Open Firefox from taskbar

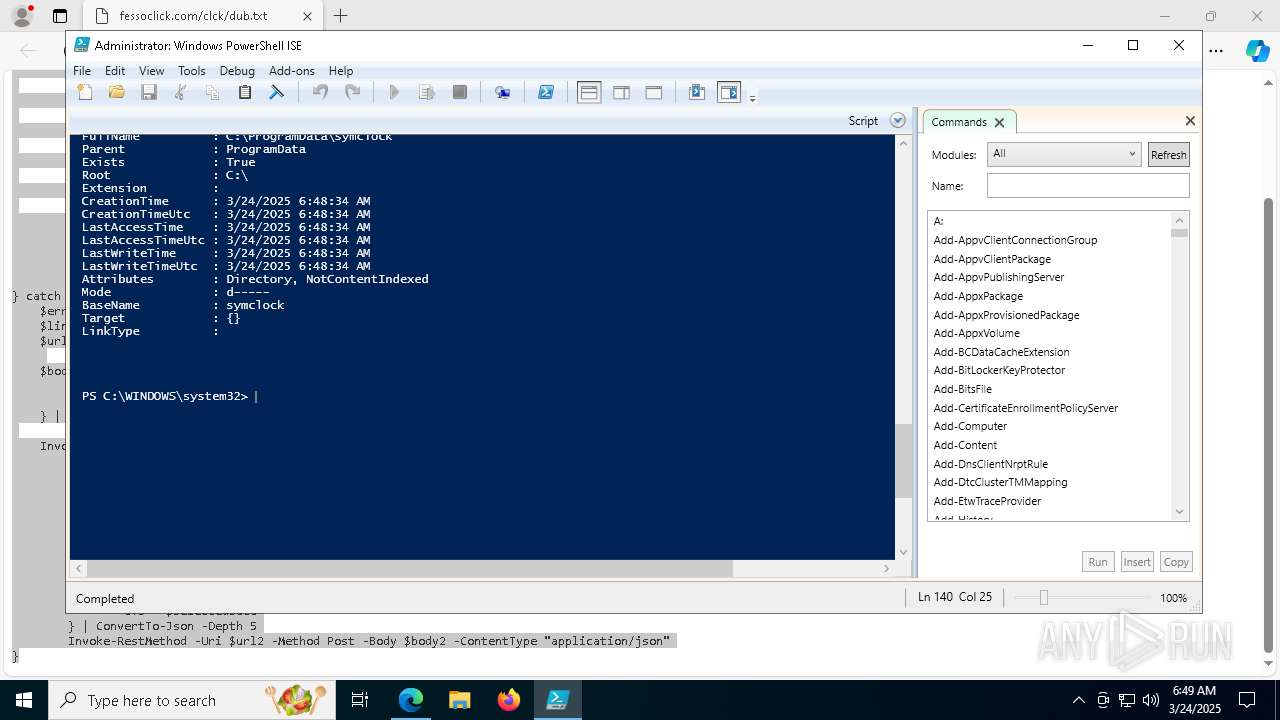509,700
